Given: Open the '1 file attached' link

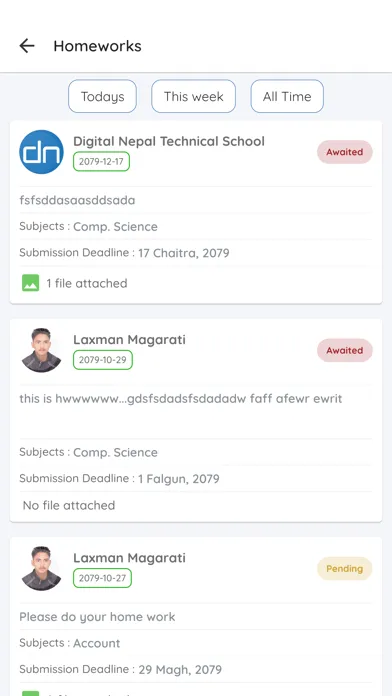Looking at the screenshot, I should [x=87, y=283].
